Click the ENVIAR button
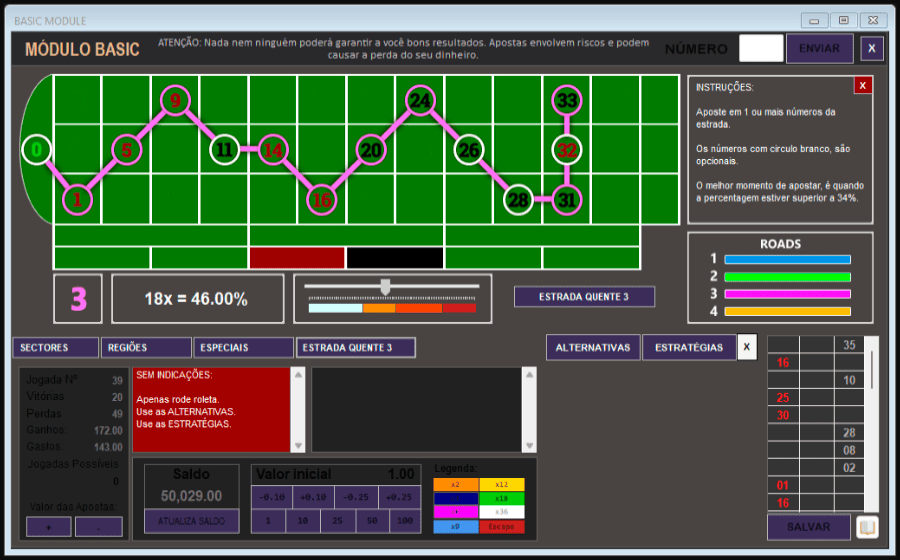 coord(819,48)
